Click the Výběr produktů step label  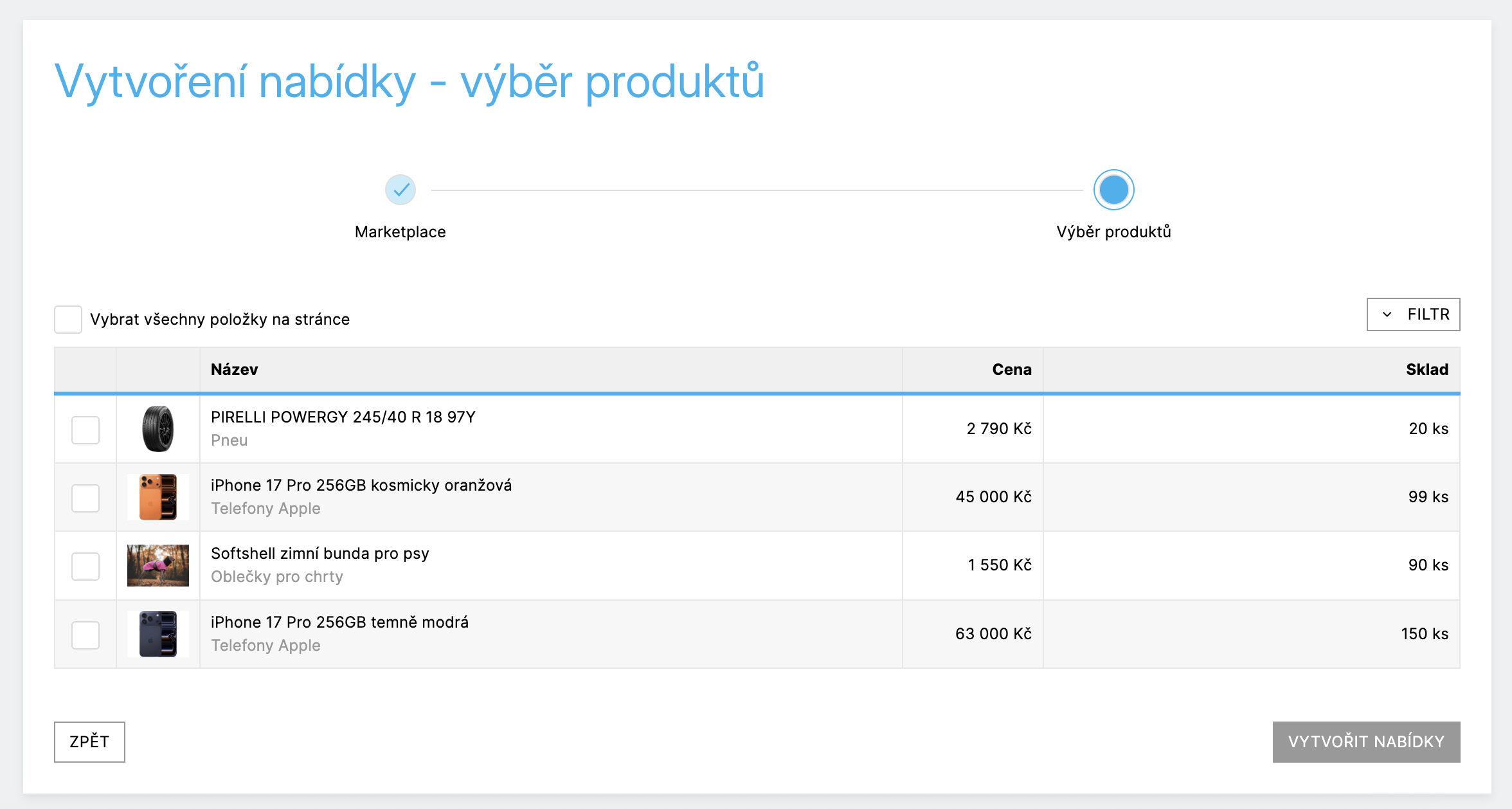(1113, 232)
